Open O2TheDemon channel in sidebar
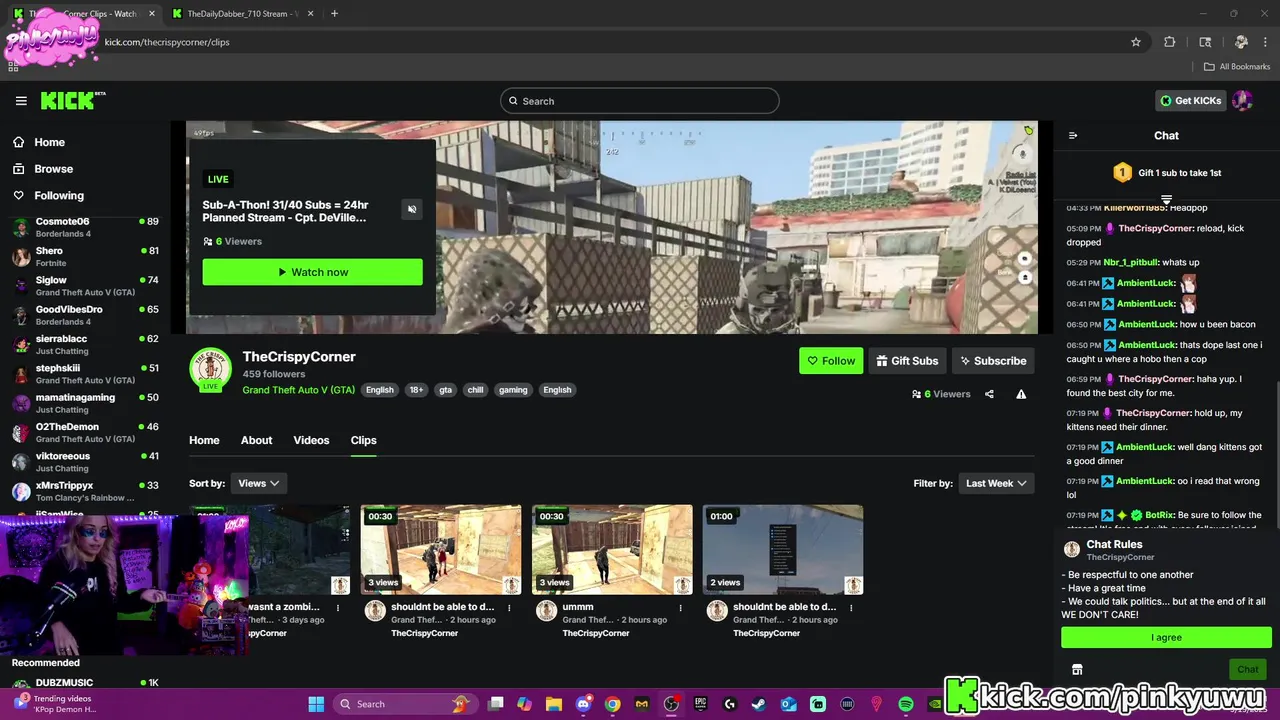Image resolution: width=1280 pixels, height=720 pixels. tap(85, 432)
